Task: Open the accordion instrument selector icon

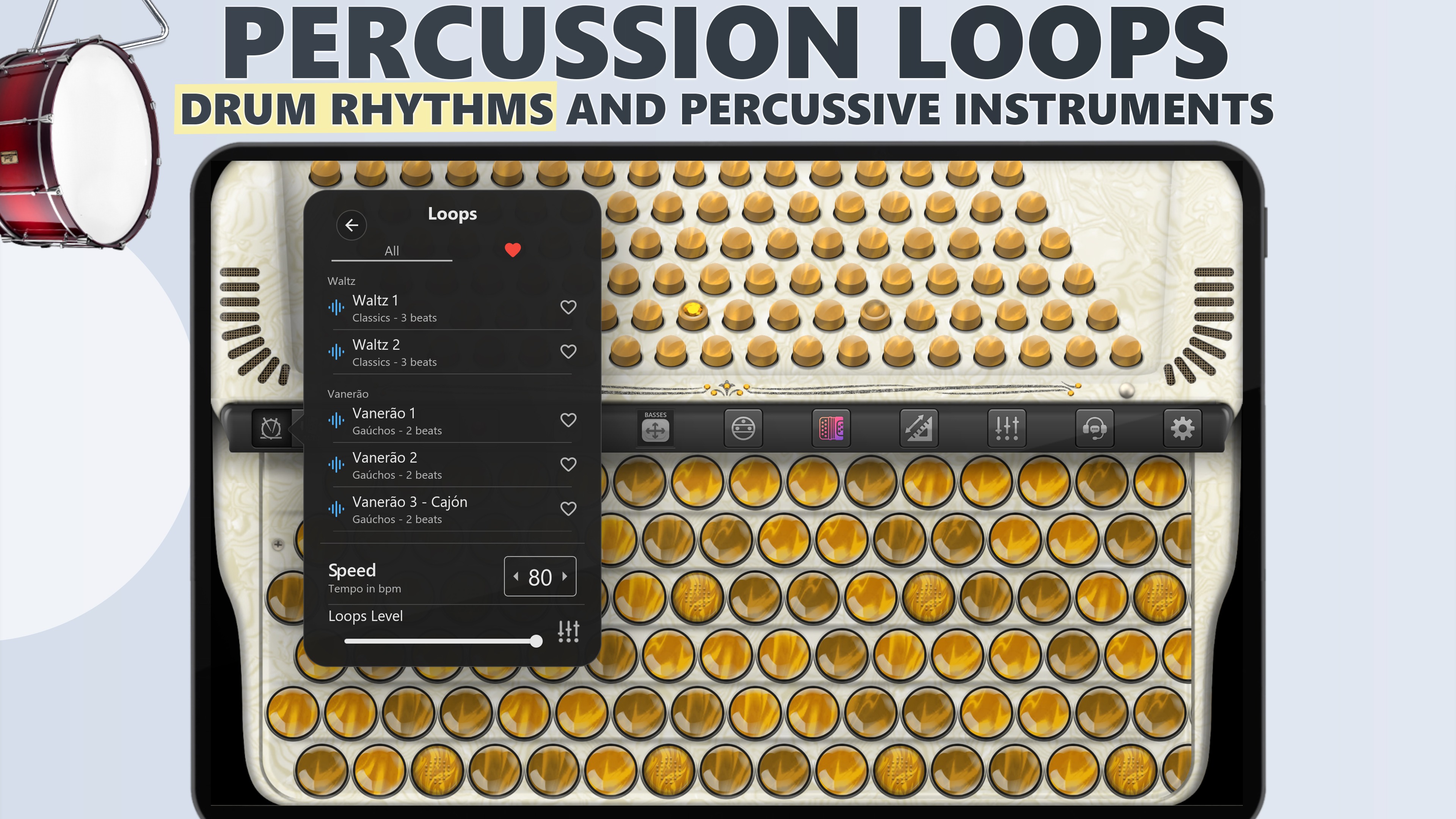Action: click(831, 428)
